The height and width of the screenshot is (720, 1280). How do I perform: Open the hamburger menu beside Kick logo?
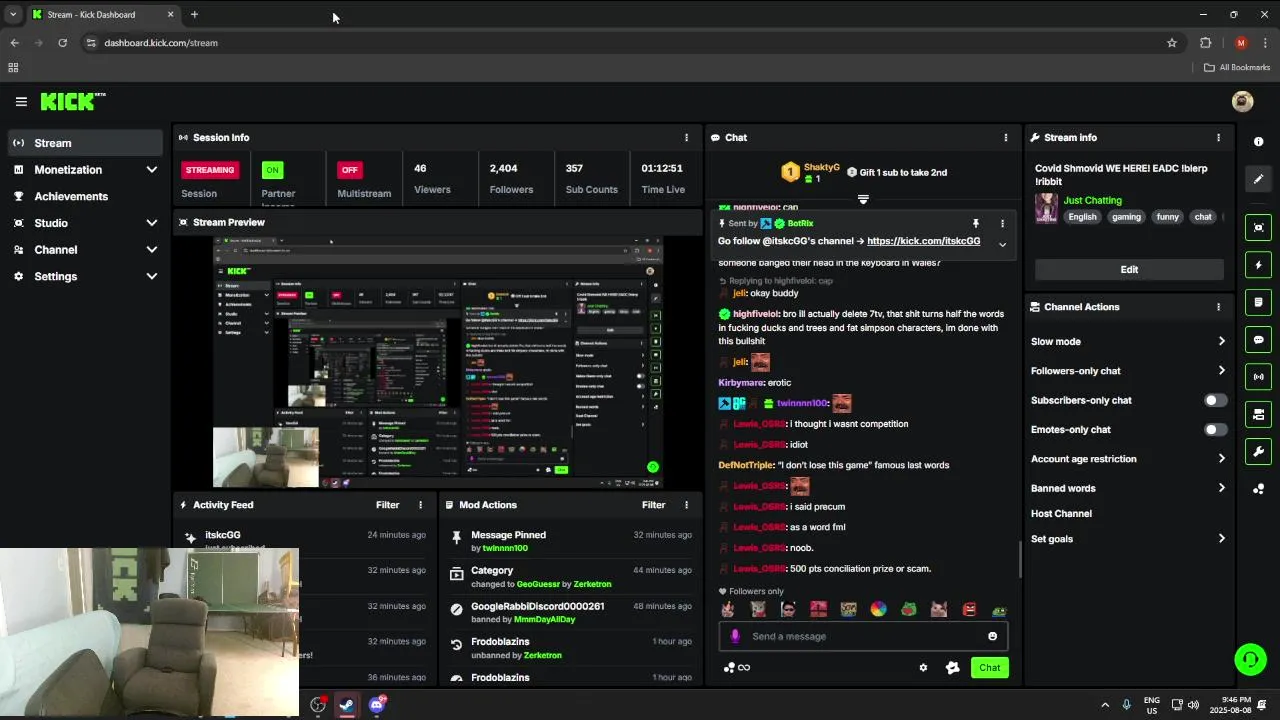[x=21, y=101]
